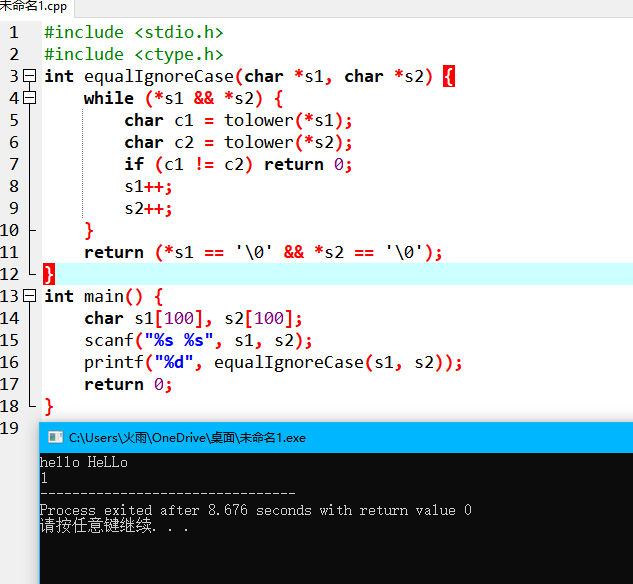This screenshot has width=633, height=584.
Task: Click '请按任意键继续' prompt in console
Action: coord(114,526)
